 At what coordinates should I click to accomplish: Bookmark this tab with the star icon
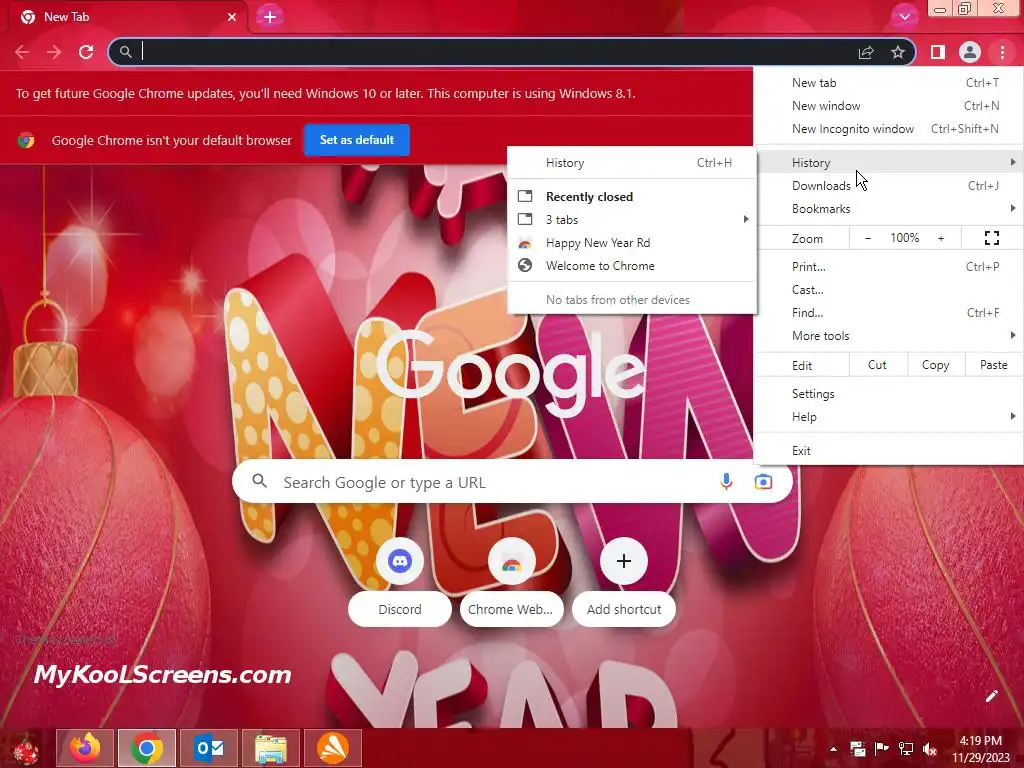pyautogui.click(x=898, y=52)
